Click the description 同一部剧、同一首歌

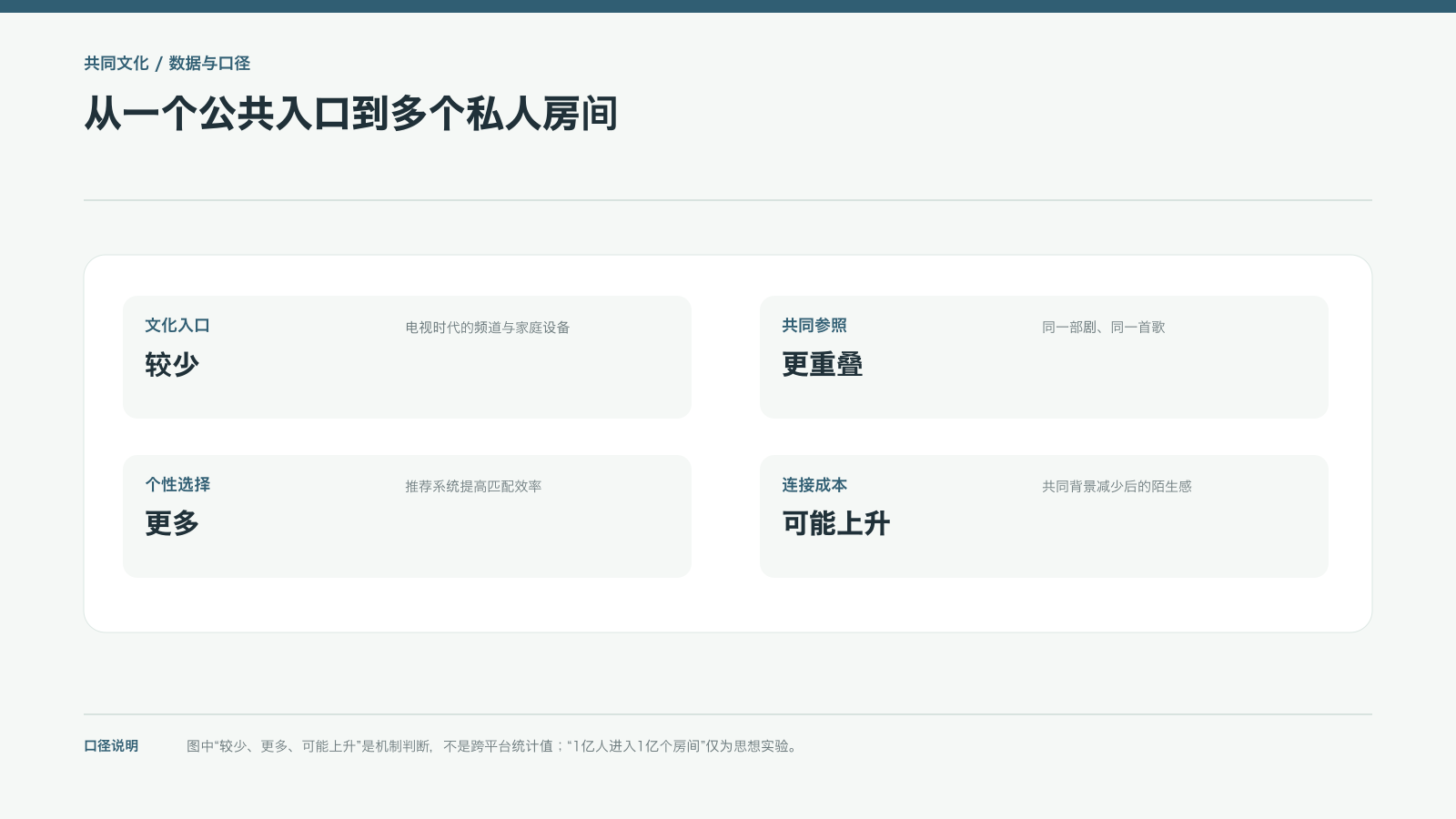[1104, 327]
